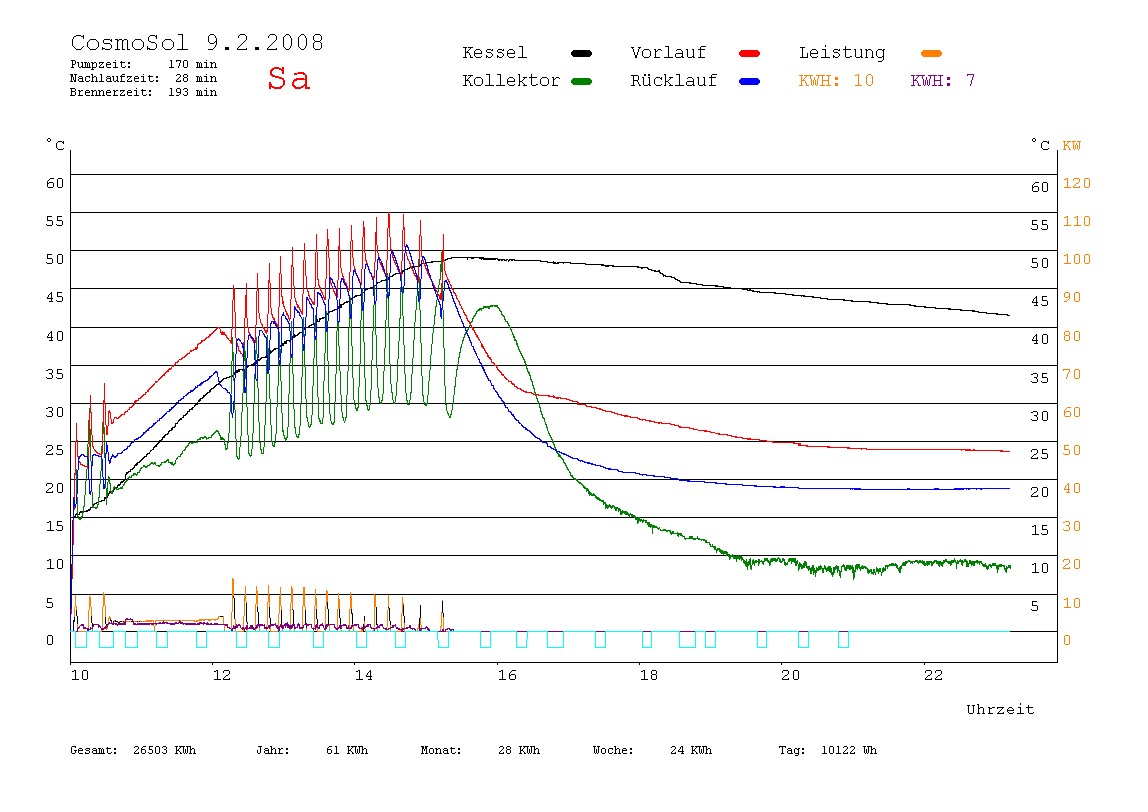
Task: Click the orange 'KWH: 10' value
Action: [x=836, y=81]
